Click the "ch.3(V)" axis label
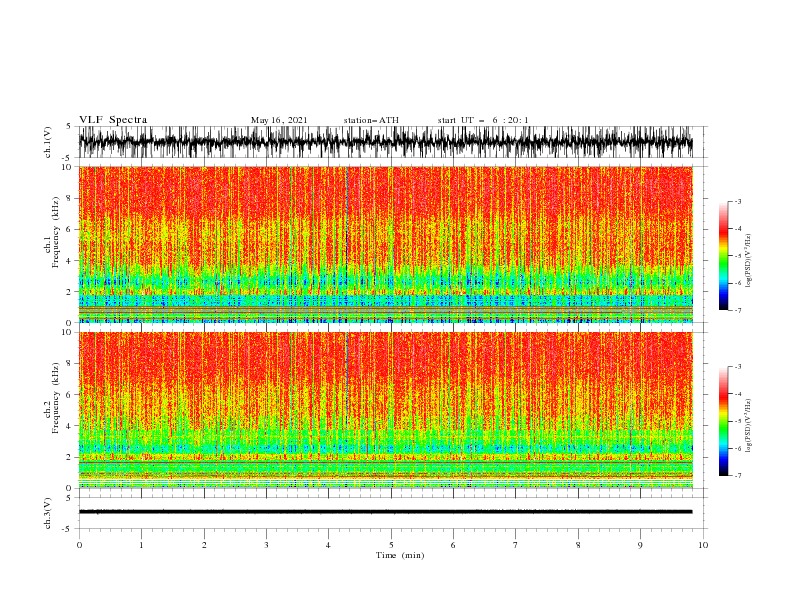 click(48, 513)
